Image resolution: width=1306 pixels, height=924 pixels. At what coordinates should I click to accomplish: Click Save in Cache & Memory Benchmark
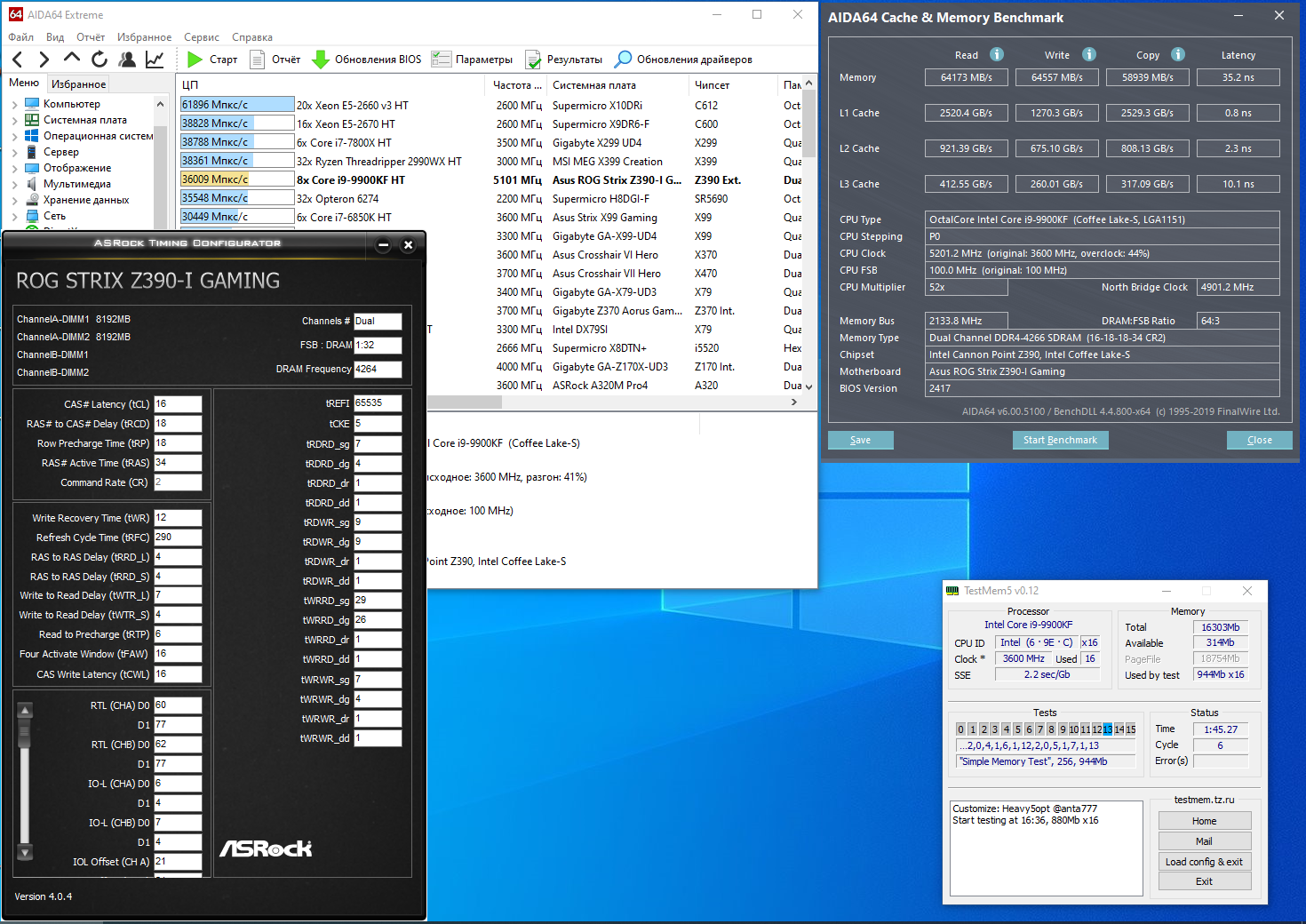pos(861,440)
